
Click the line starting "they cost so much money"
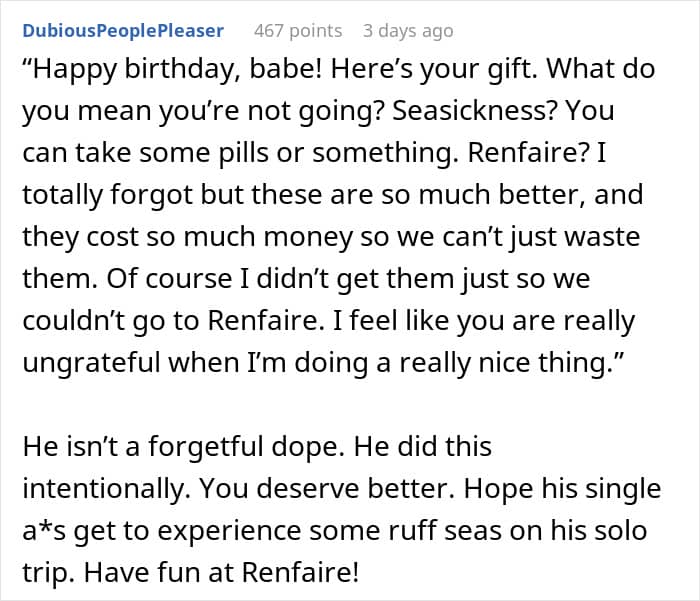(331, 237)
